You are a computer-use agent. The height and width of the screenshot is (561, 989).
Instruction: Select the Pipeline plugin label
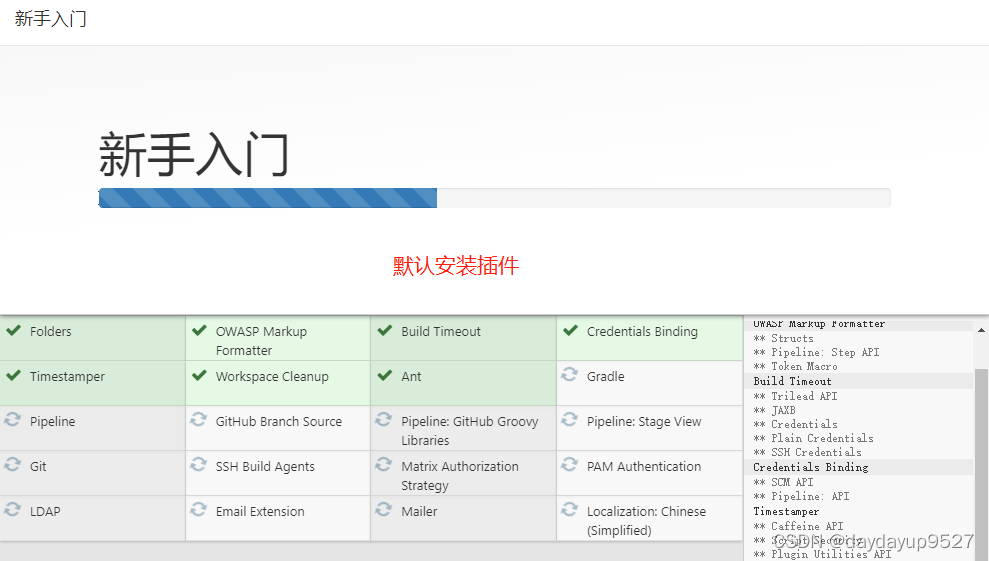[52, 422]
